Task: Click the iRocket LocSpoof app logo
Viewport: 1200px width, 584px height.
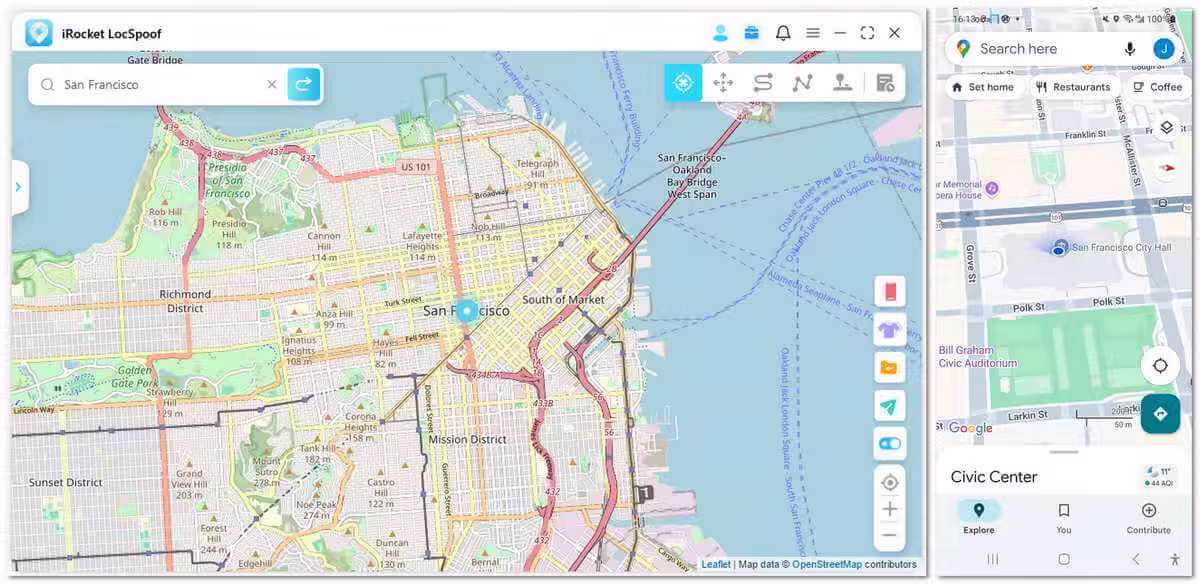Action: [x=38, y=33]
